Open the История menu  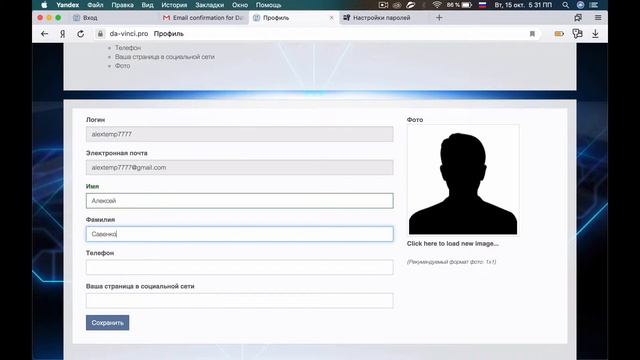174,5
